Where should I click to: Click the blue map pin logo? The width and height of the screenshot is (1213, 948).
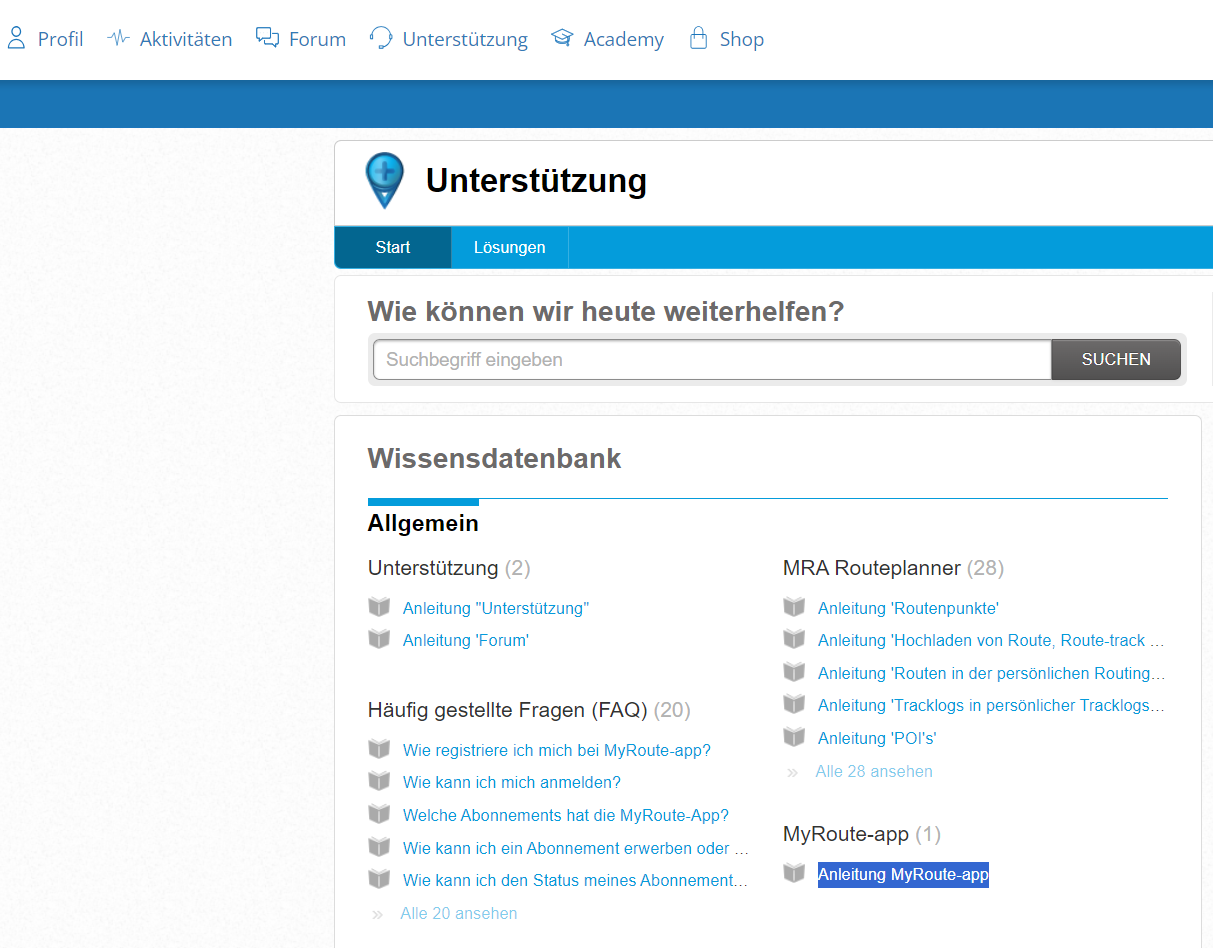click(385, 180)
